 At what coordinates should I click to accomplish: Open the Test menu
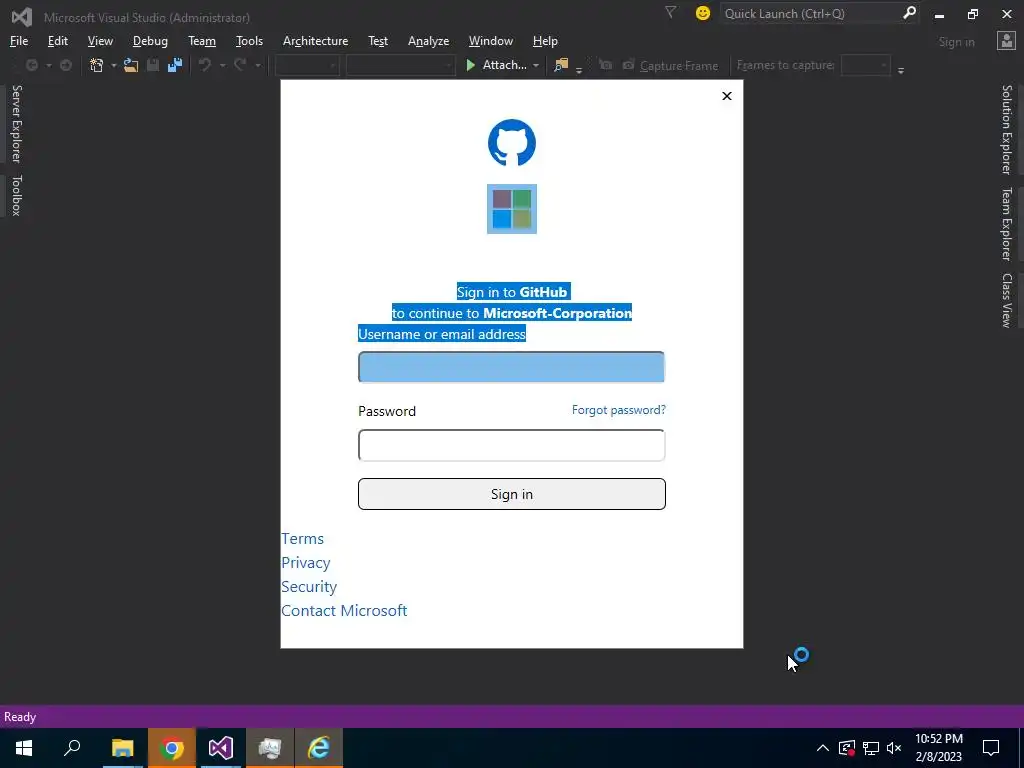(x=378, y=41)
